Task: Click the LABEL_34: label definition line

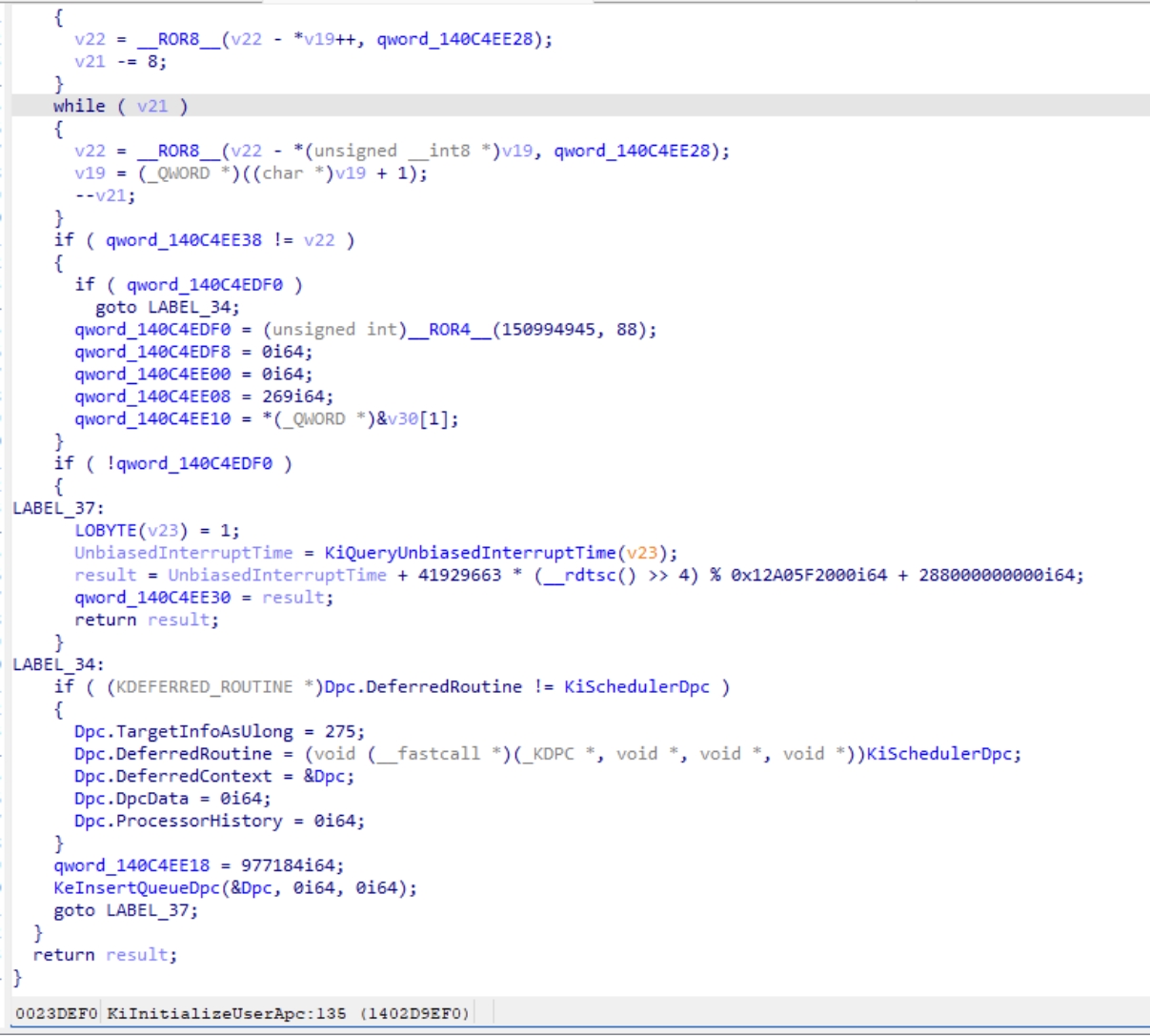Action: click(x=58, y=664)
